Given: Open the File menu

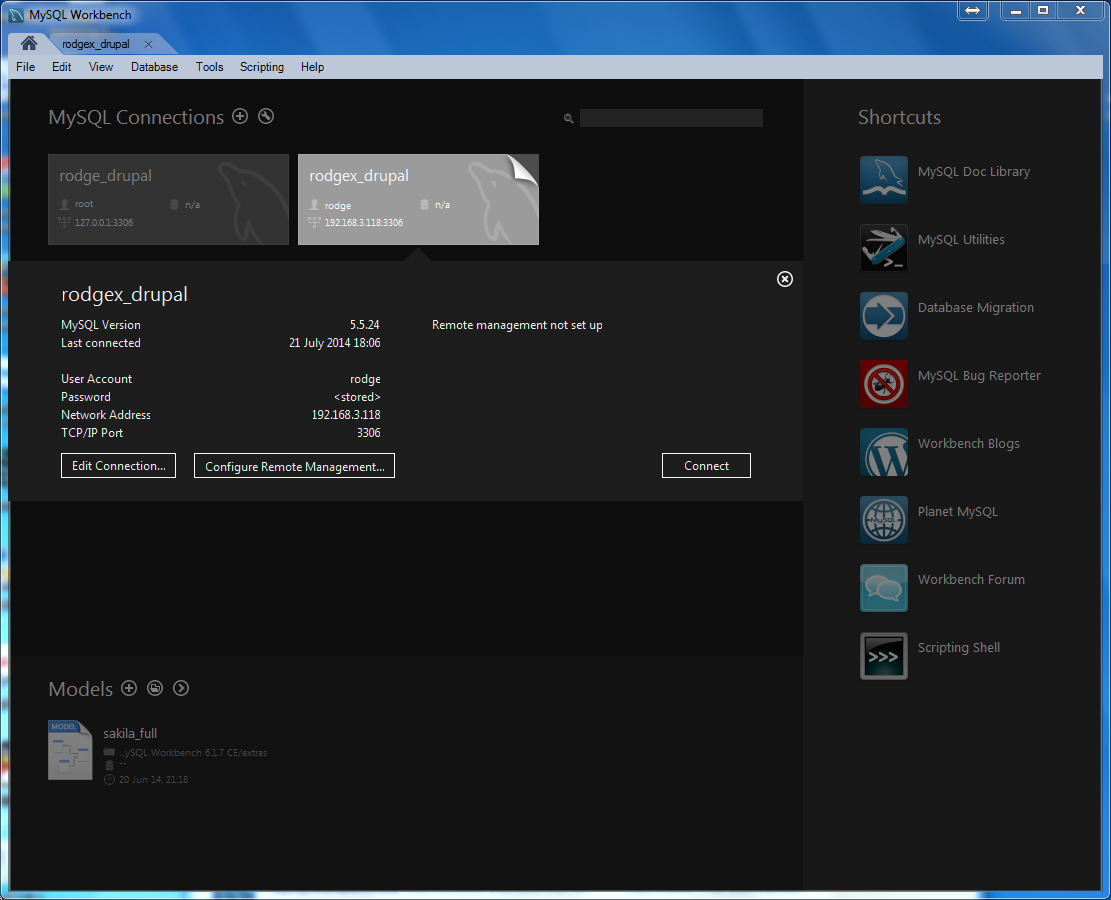Looking at the screenshot, I should 26,67.
